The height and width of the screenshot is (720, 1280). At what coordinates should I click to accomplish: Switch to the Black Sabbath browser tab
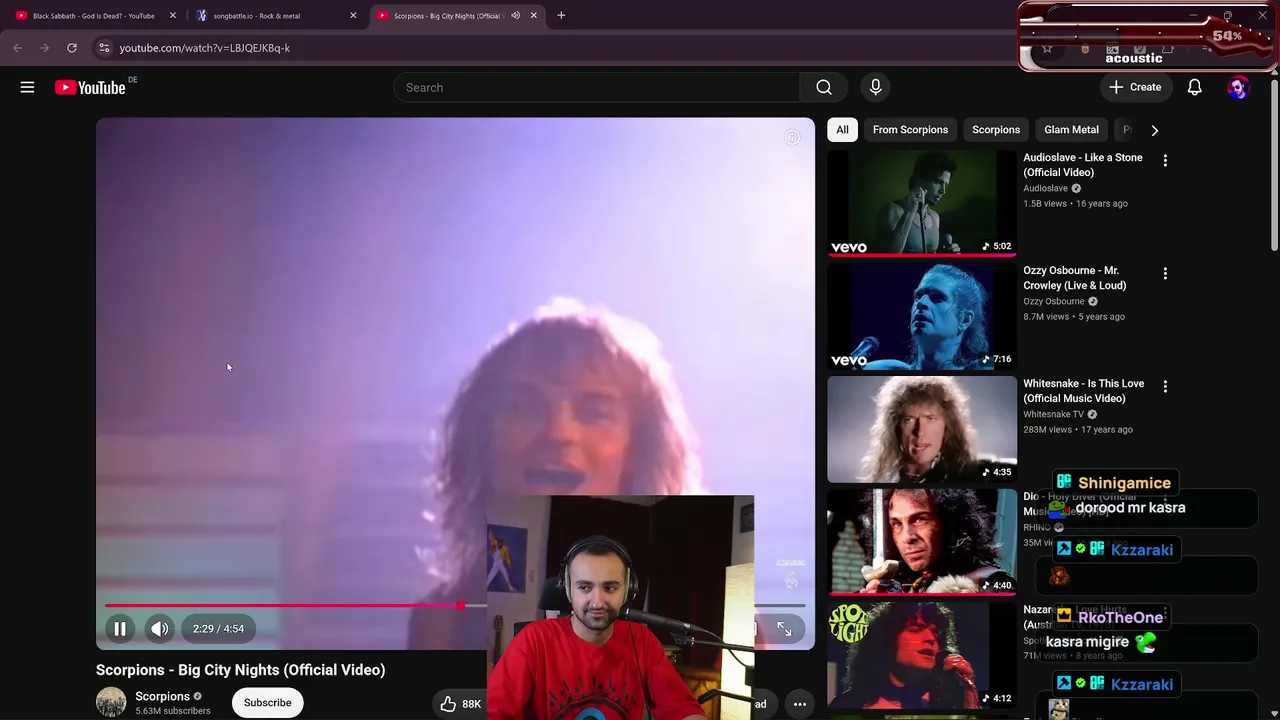(94, 15)
